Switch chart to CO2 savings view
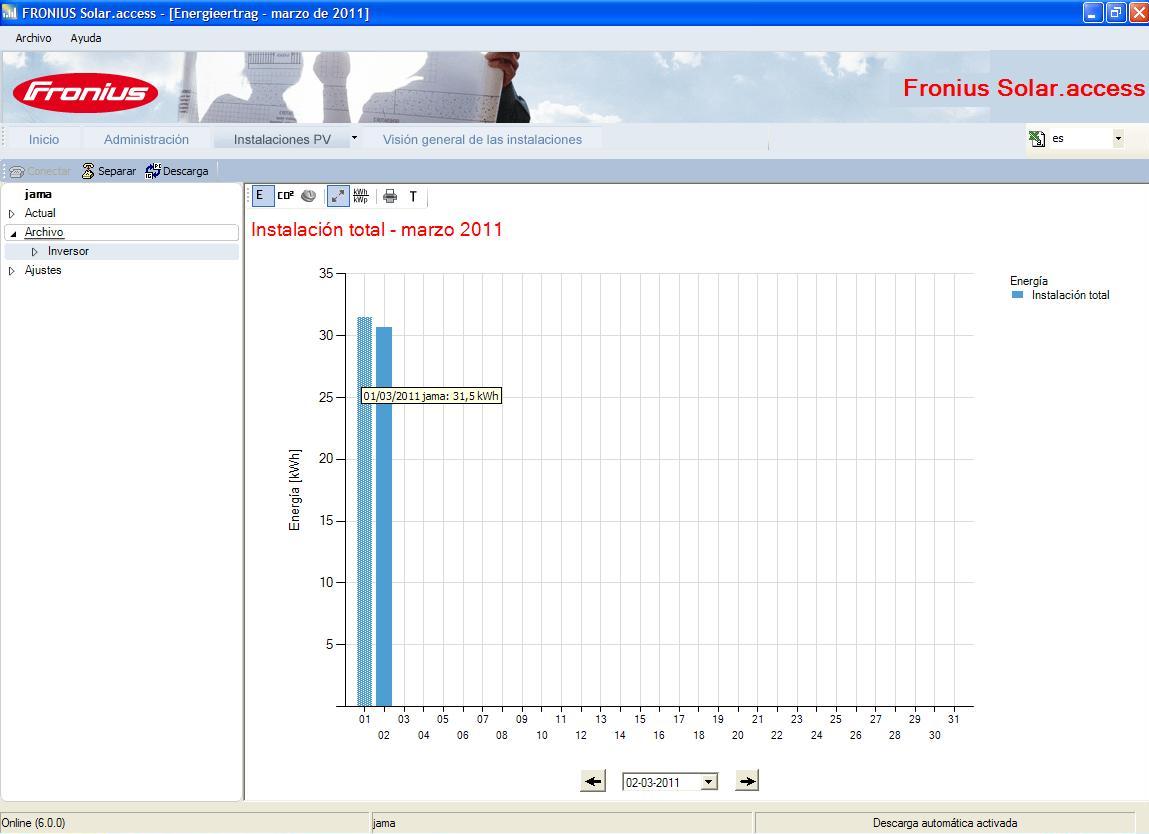Viewport: 1149px width, 834px height. tap(285, 196)
